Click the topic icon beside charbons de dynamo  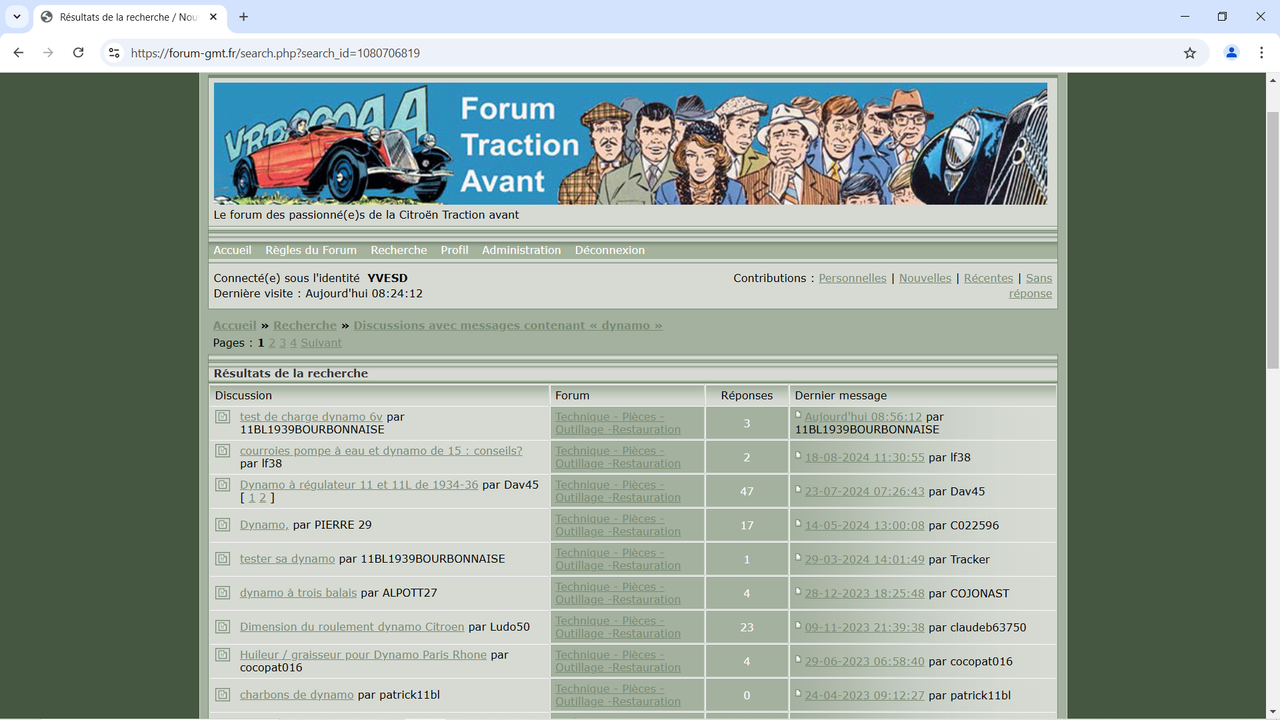click(x=222, y=695)
